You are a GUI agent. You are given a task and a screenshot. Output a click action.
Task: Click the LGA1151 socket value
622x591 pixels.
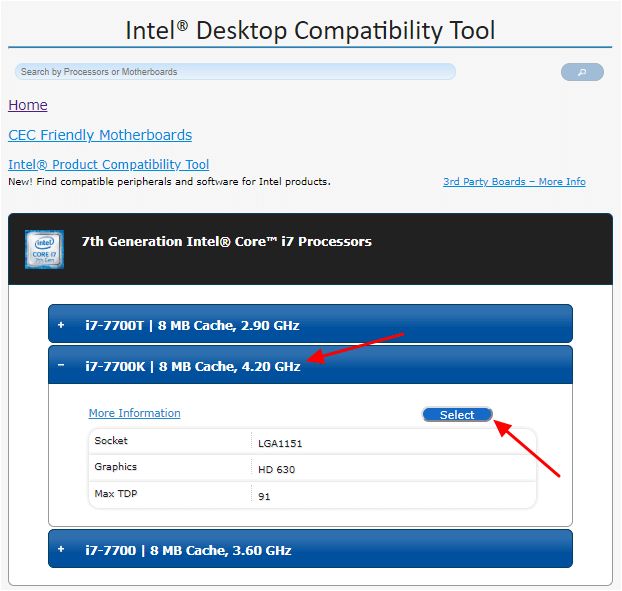(x=280, y=443)
